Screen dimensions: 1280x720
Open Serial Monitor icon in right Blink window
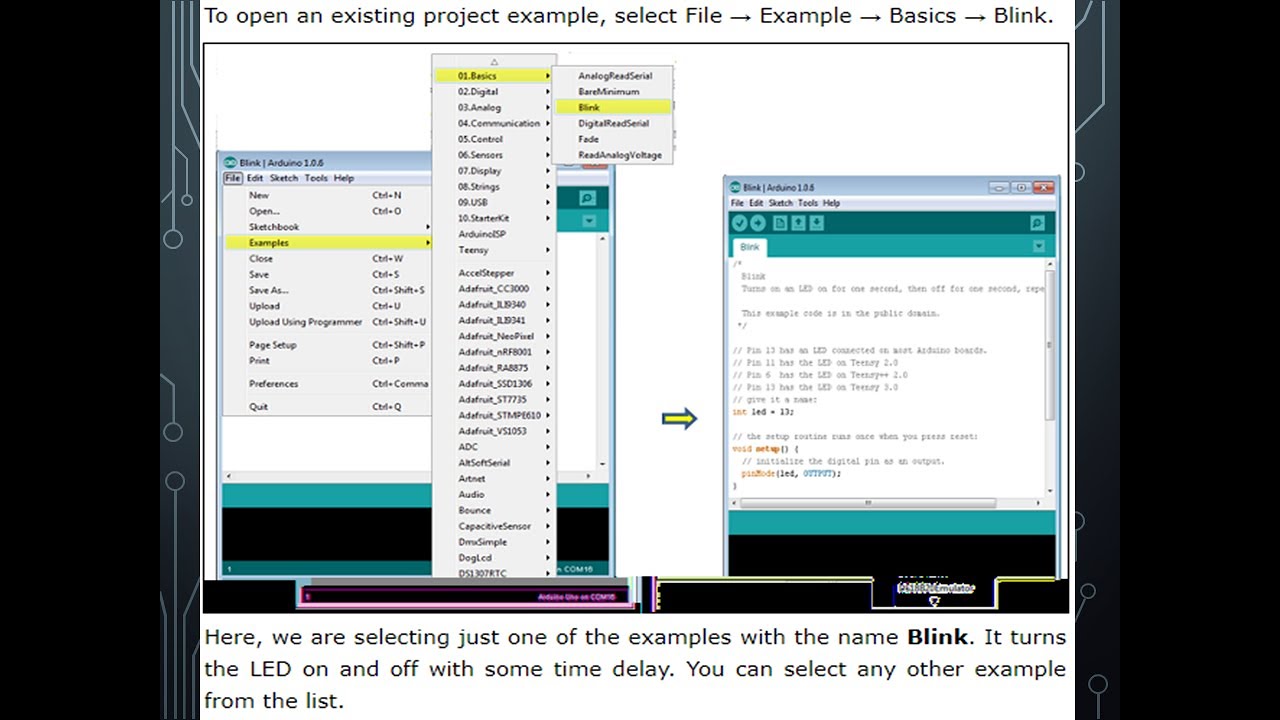pyautogui.click(x=1037, y=223)
